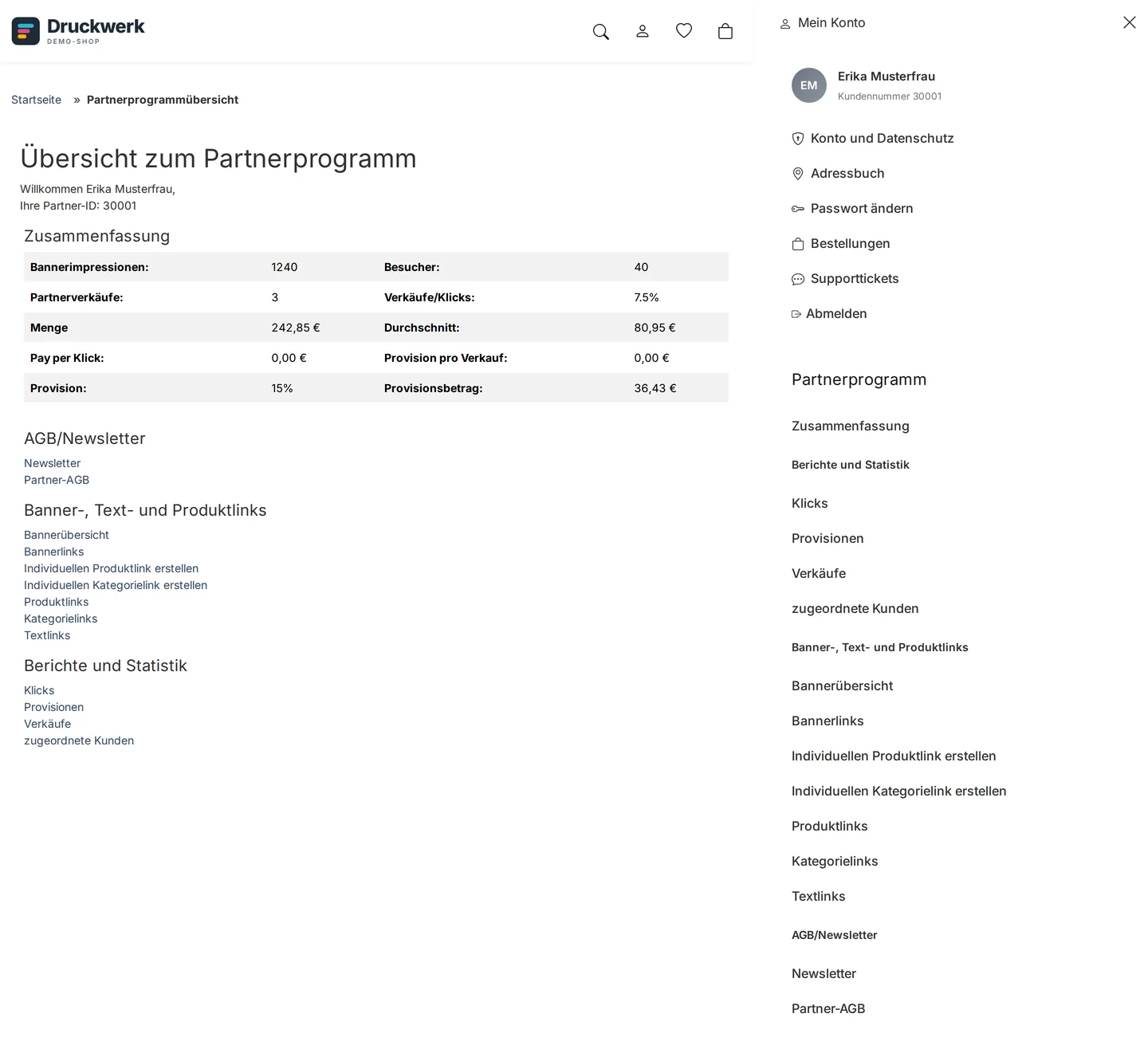Open Konto und Datenschutz via its shield icon
Screen dimensions: 1148x1041
[798, 139]
